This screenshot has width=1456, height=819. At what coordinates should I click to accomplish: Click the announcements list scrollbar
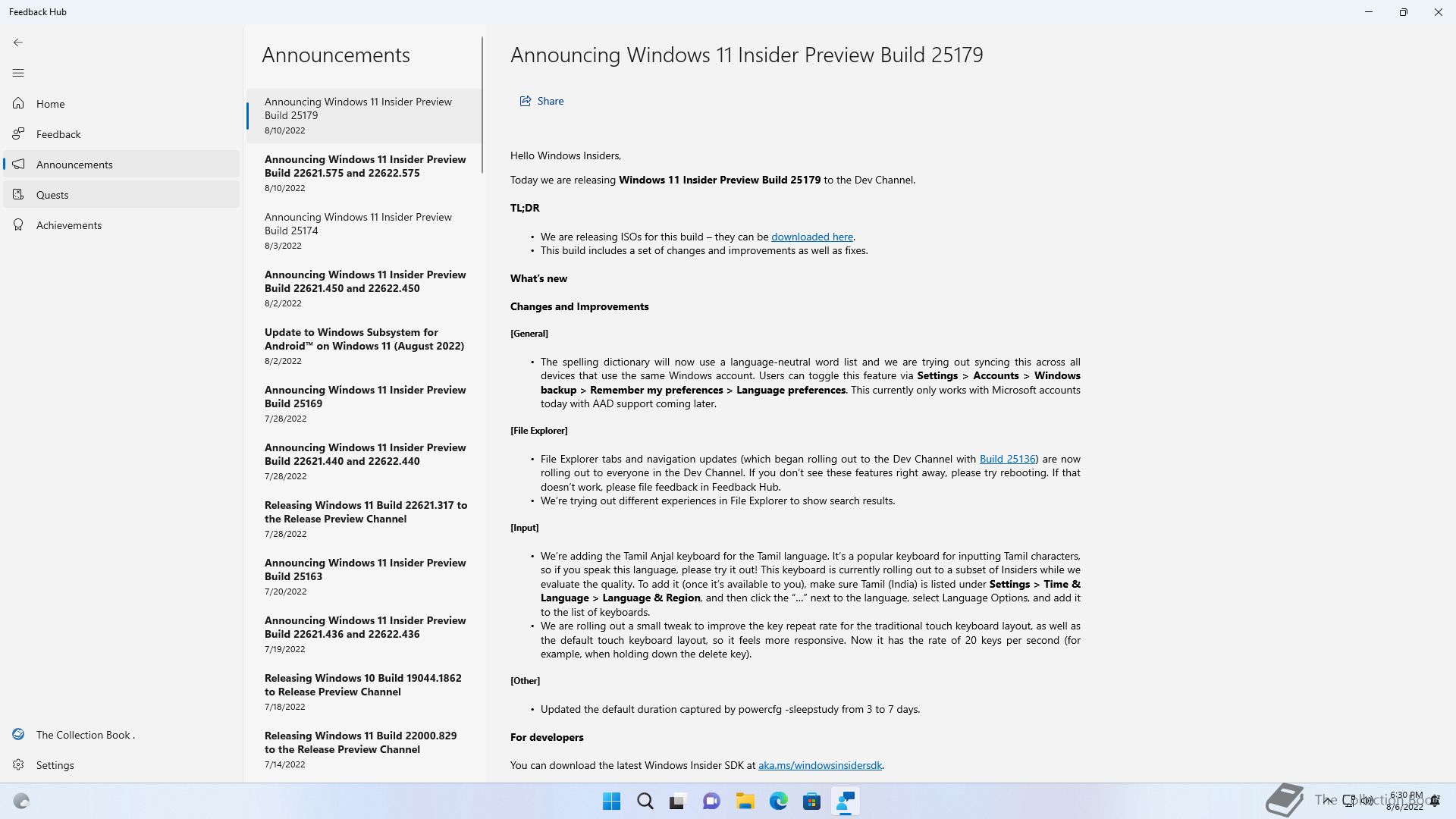[482, 105]
